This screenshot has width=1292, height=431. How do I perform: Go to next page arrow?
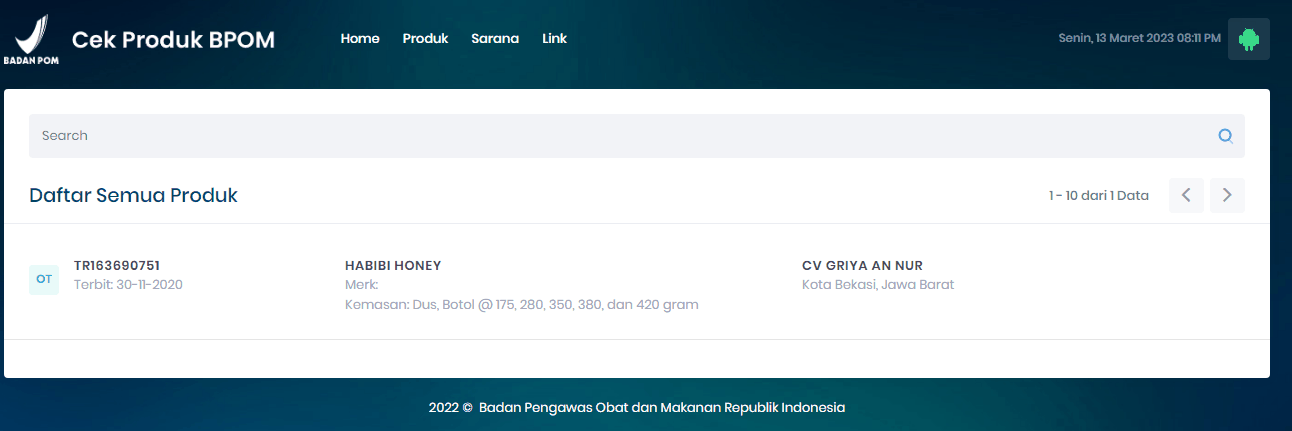click(1227, 195)
